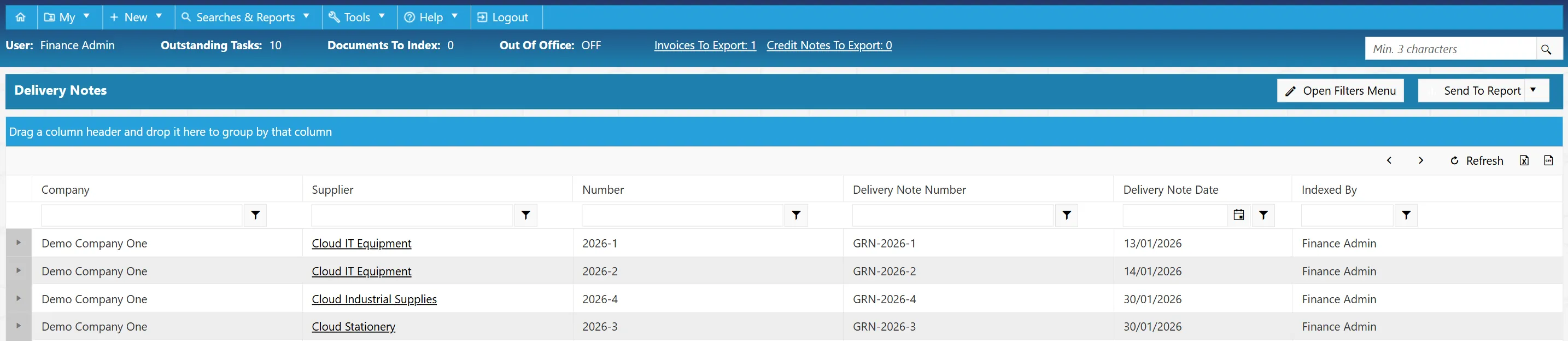Sort by Number column header
This screenshot has width=1568, height=341.
602,189
